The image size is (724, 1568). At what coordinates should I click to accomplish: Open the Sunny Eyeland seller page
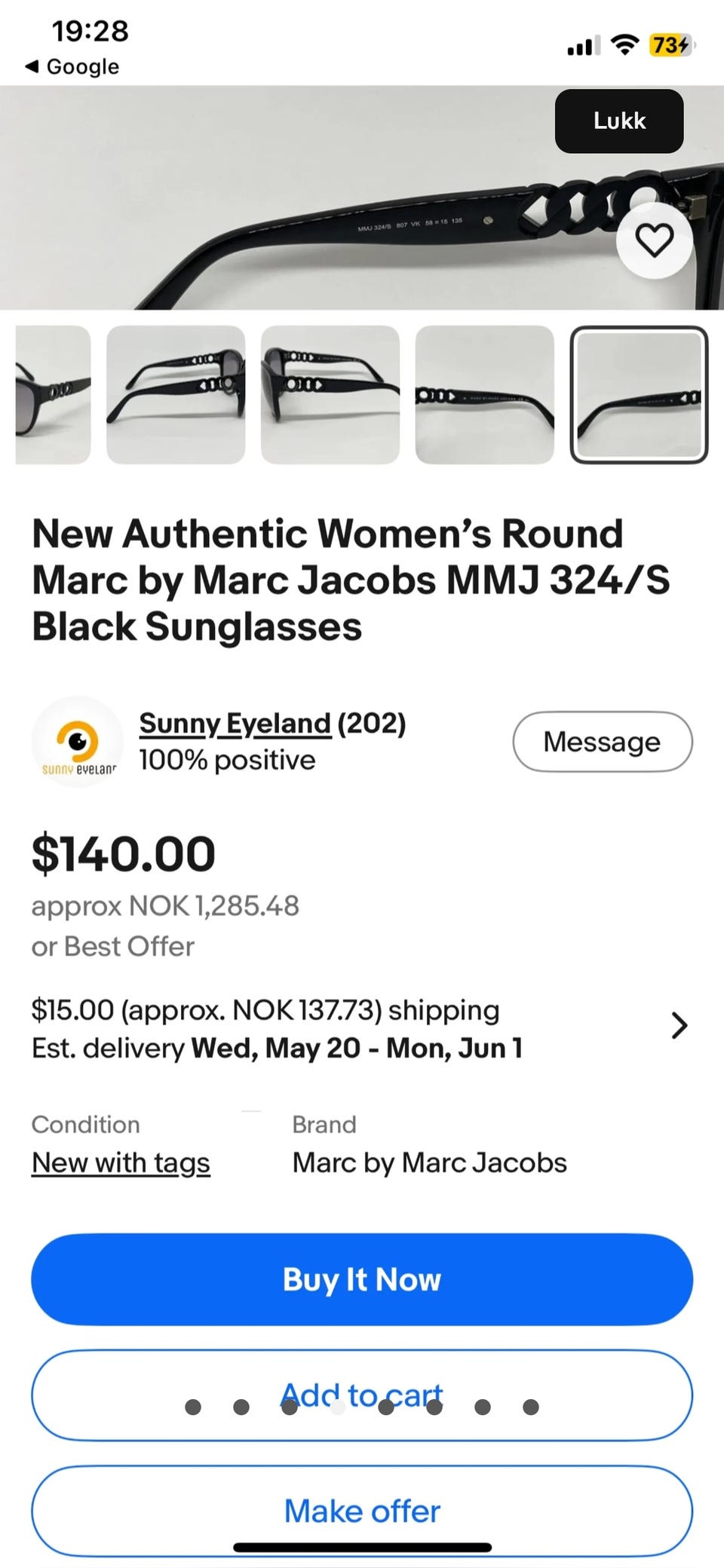235,723
